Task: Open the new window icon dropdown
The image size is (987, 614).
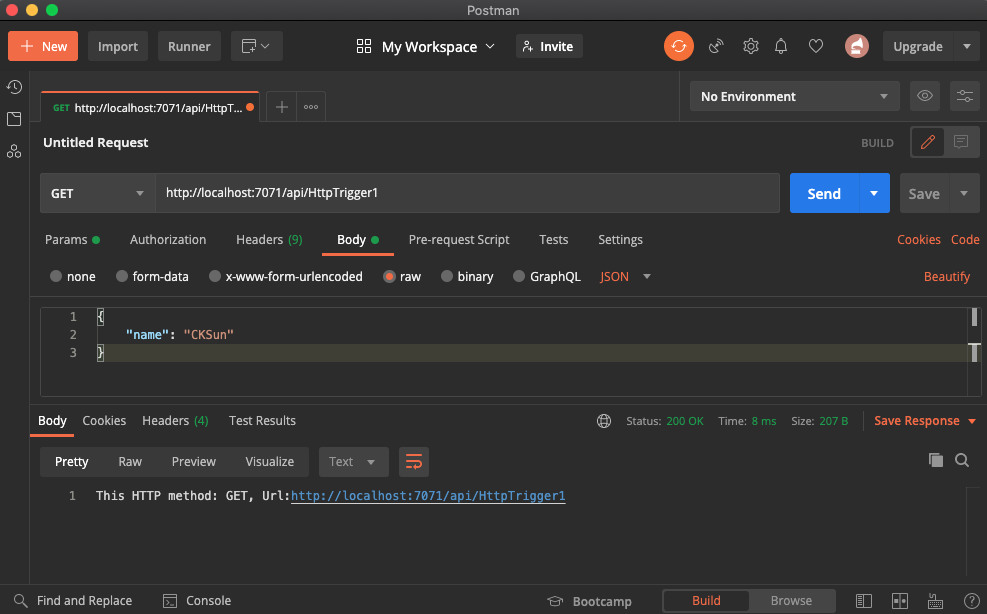Action: coord(256,46)
